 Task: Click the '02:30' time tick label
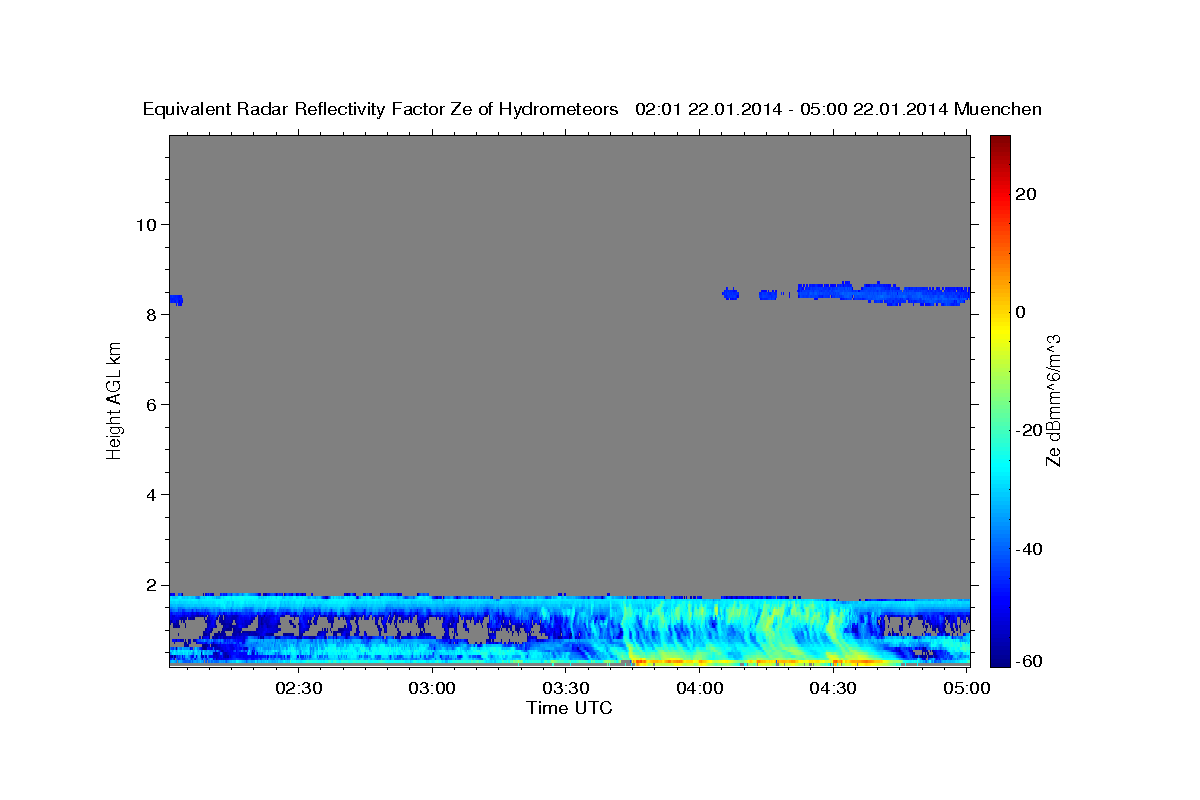(299, 688)
